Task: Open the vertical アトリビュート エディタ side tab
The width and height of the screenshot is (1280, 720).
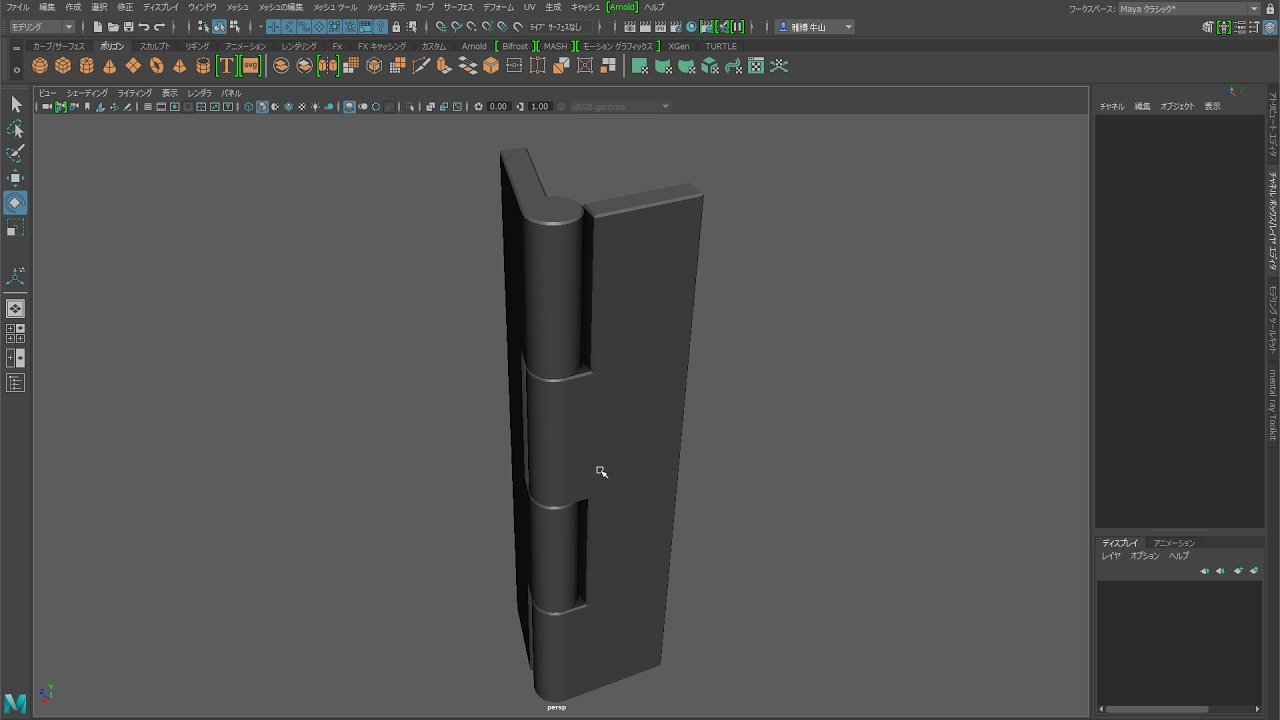Action: pos(1272,126)
